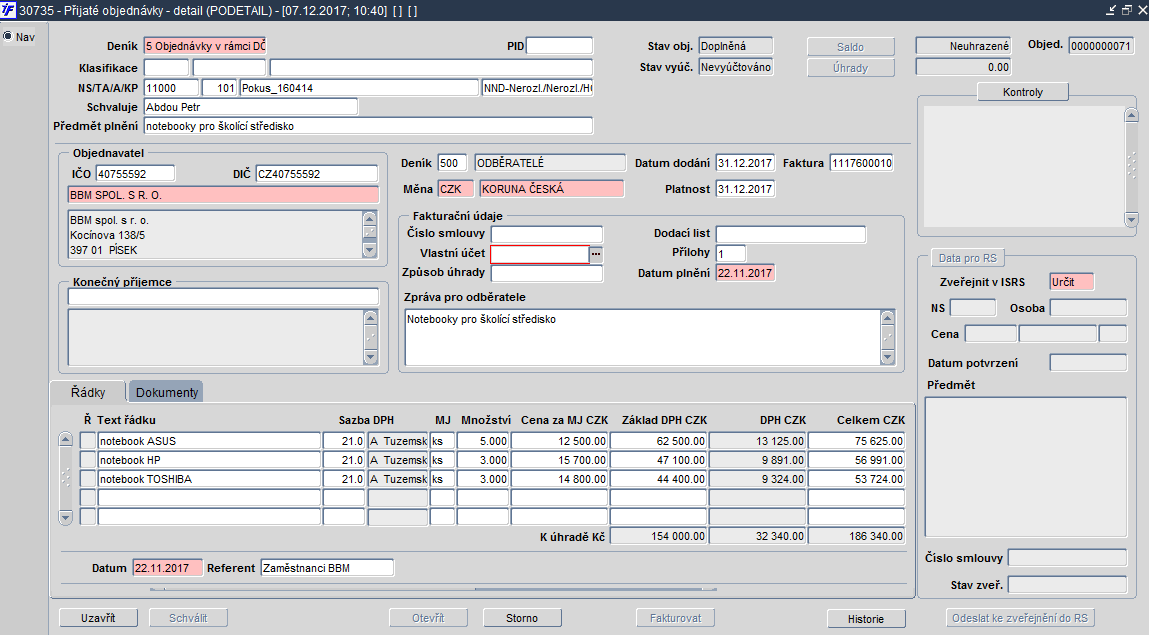1149x635 pixels.
Task: Click the Historie button
Action: (865, 618)
